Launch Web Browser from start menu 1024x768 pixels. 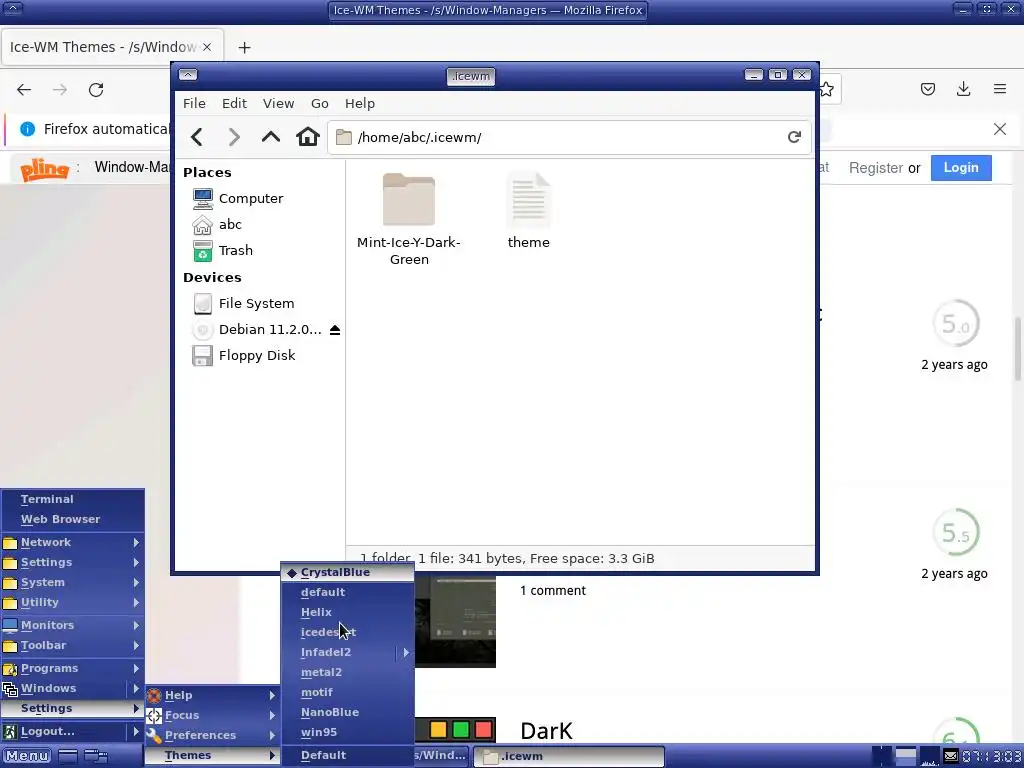coord(72,520)
